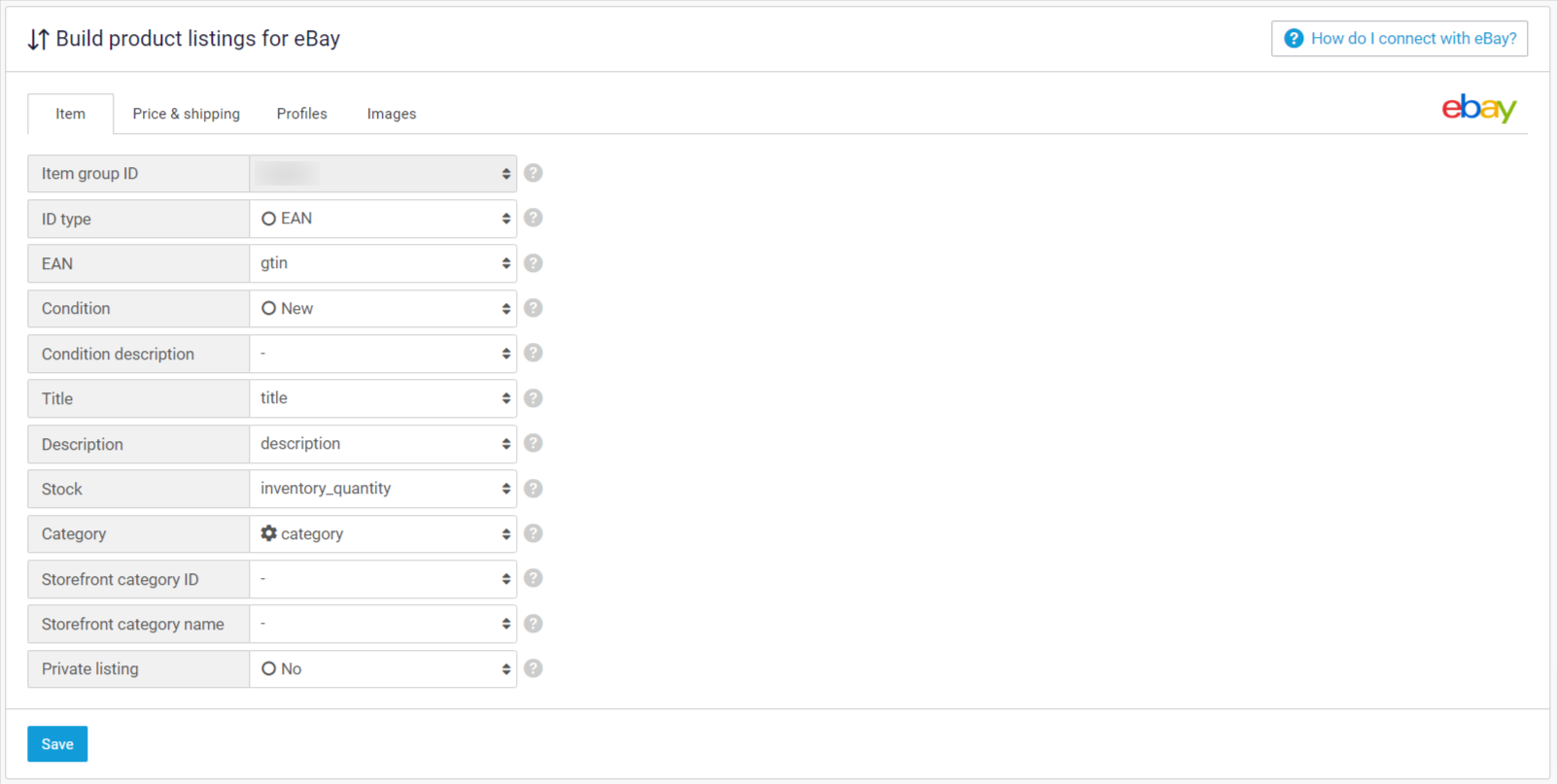Image resolution: width=1557 pixels, height=784 pixels.
Task: Click the eBay logo
Action: [x=1478, y=108]
